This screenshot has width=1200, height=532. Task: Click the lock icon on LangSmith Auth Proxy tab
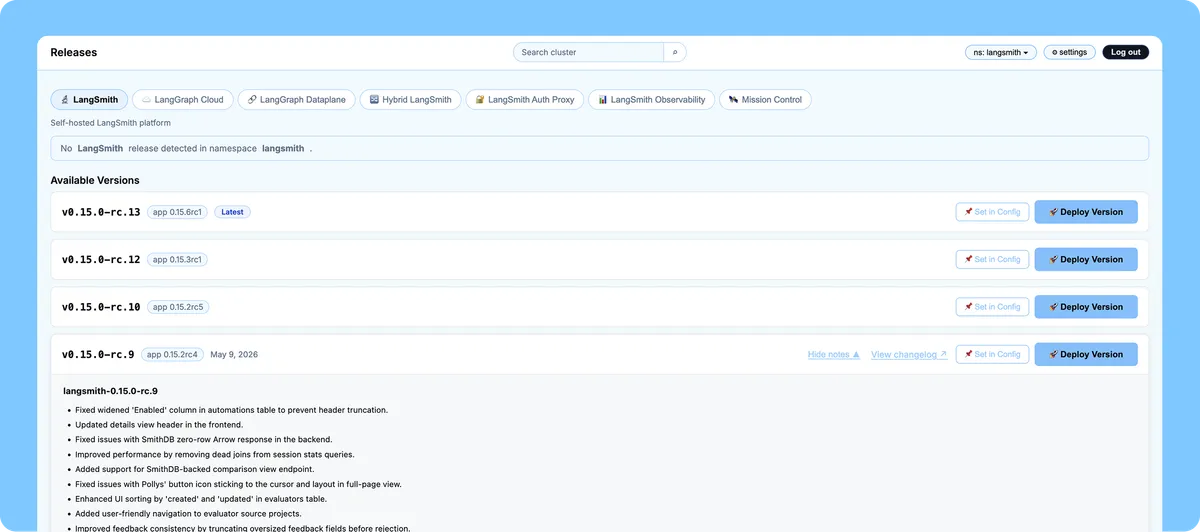480,100
